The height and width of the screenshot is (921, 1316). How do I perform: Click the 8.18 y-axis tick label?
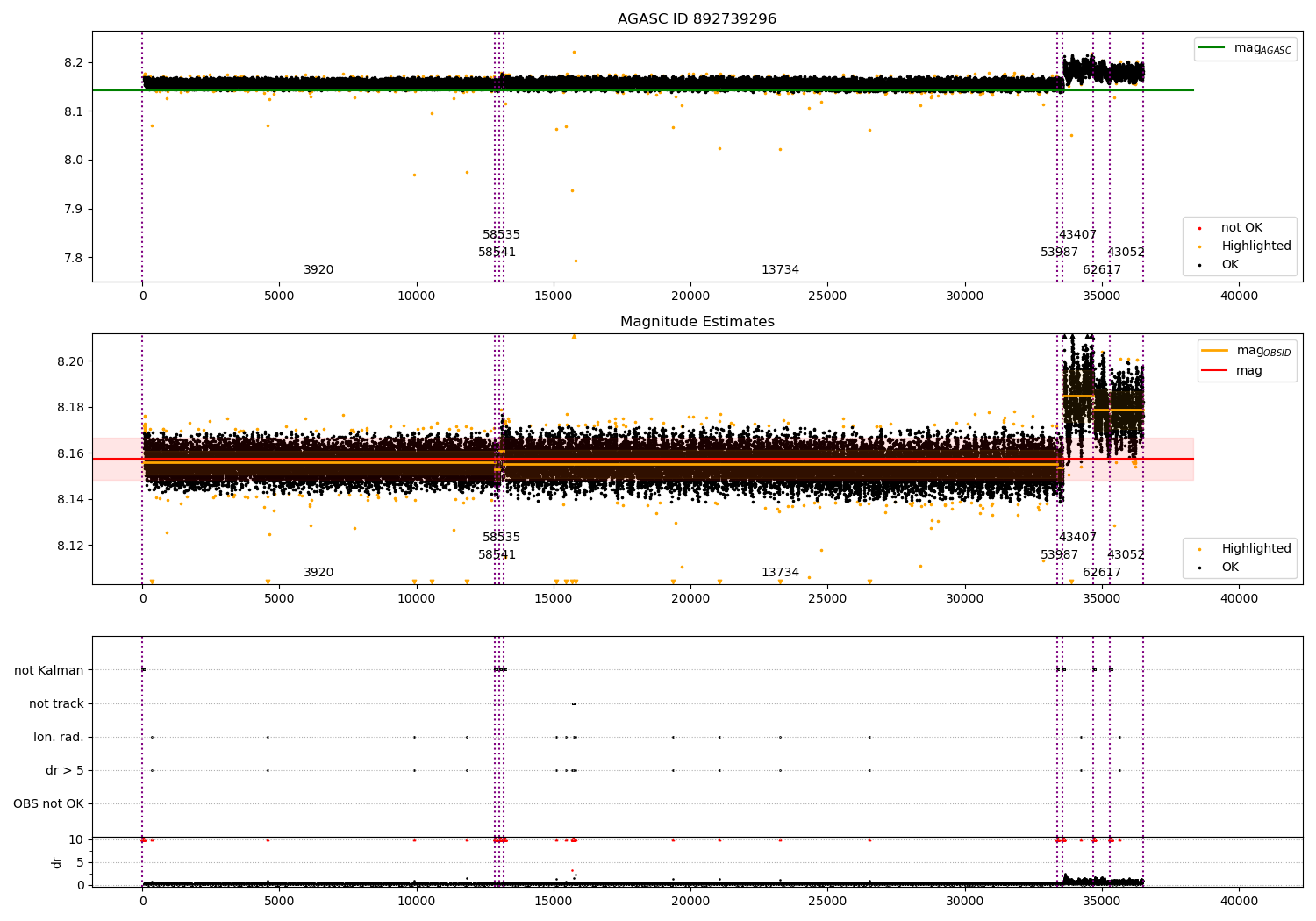click(x=70, y=408)
